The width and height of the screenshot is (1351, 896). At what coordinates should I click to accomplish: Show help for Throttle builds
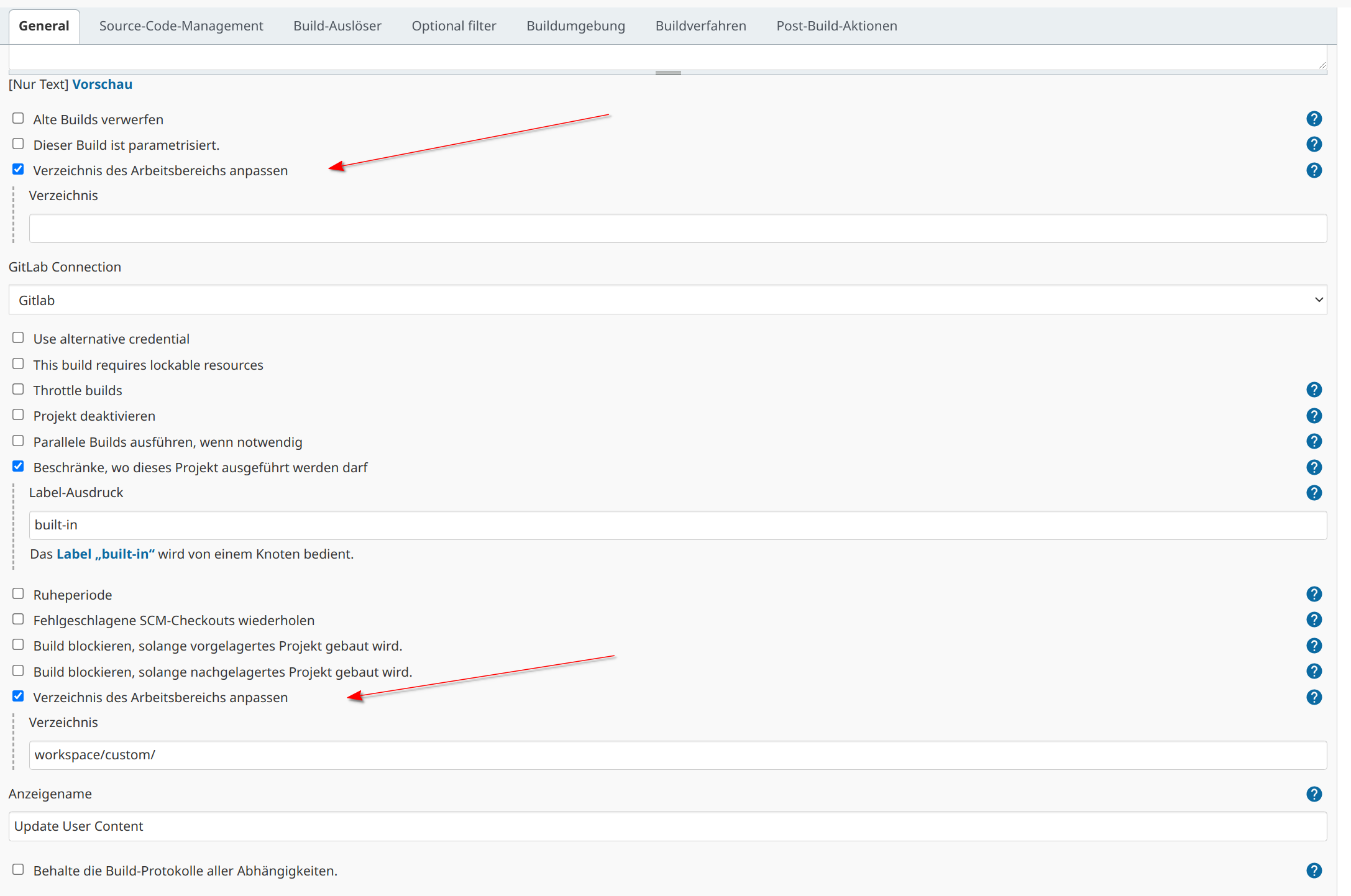click(x=1314, y=390)
